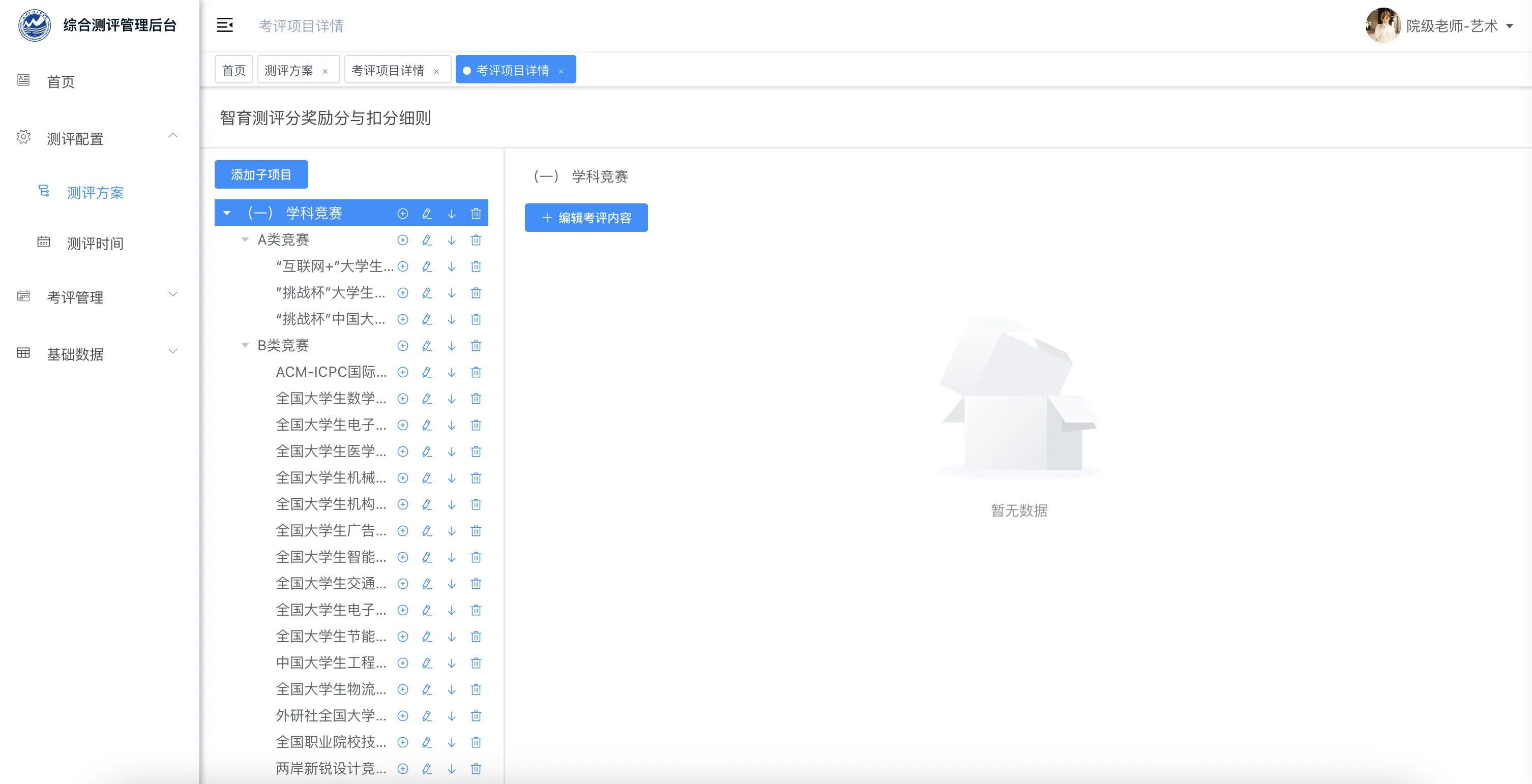Collapse the B类竞赛 tree node
Viewport: 1532px width, 784px height.
pyautogui.click(x=245, y=345)
